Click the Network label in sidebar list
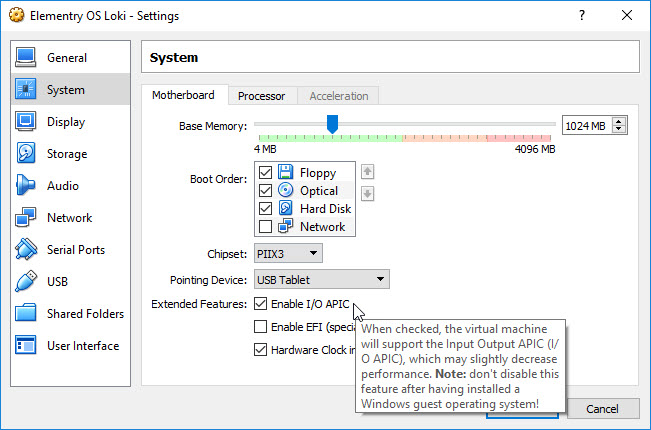 [x=70, y=217]
